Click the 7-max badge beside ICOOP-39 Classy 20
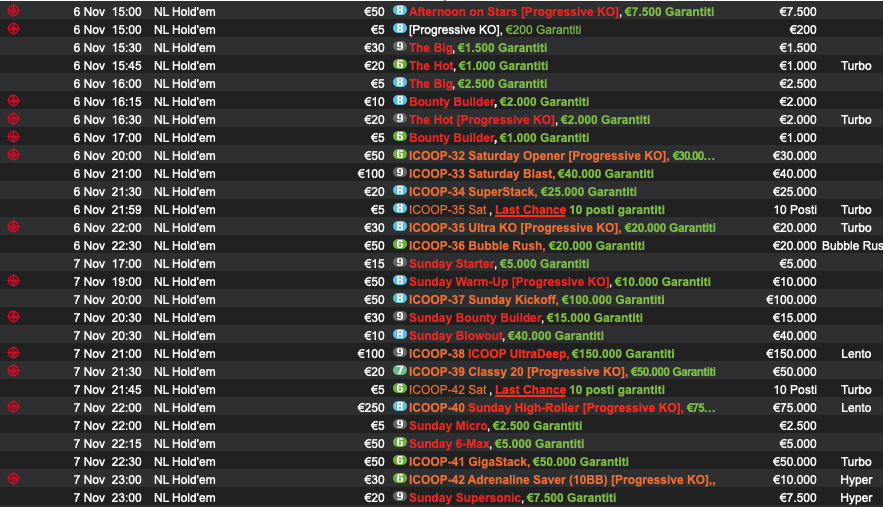The image size is (883, 507). click(x=400, y=371)
